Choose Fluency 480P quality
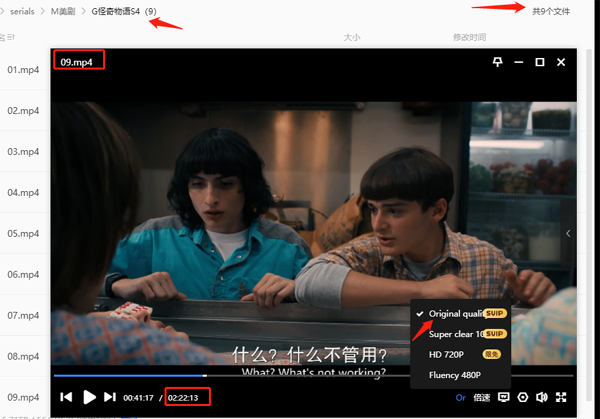600x419 pixels. (x=455, y=375)
